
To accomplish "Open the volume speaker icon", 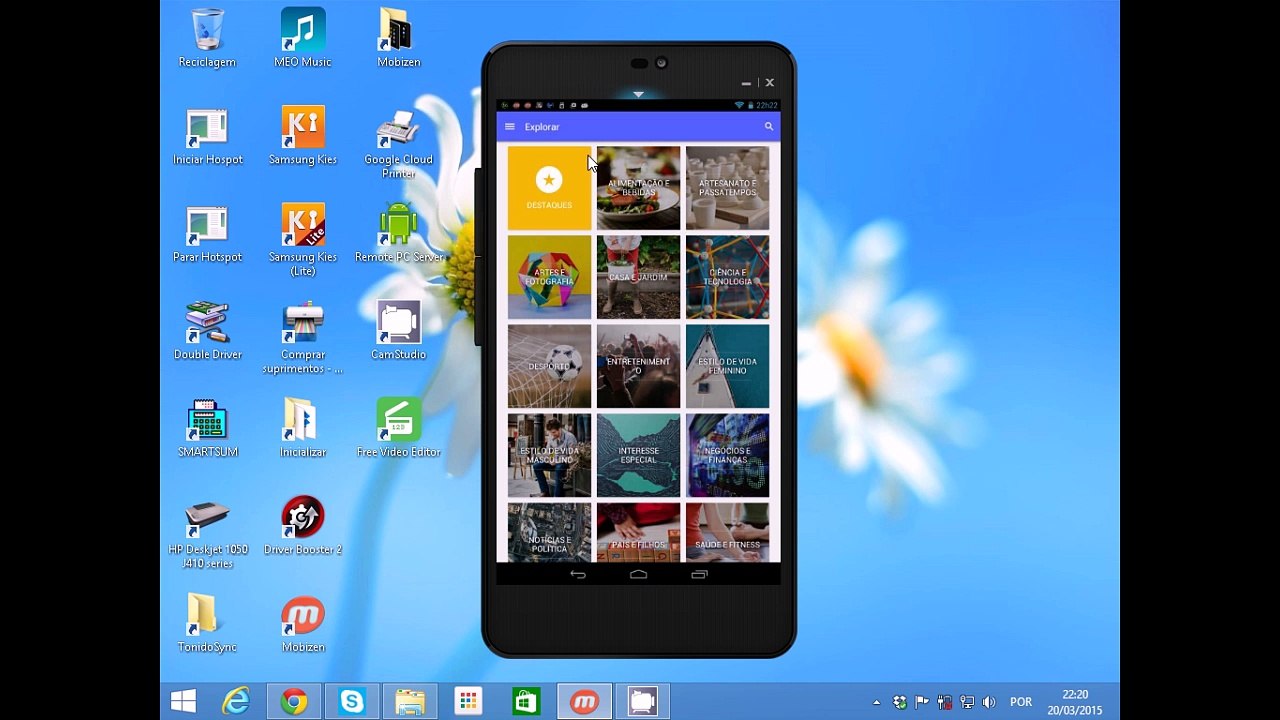I will pyautogui.click(x=990, y=702).
